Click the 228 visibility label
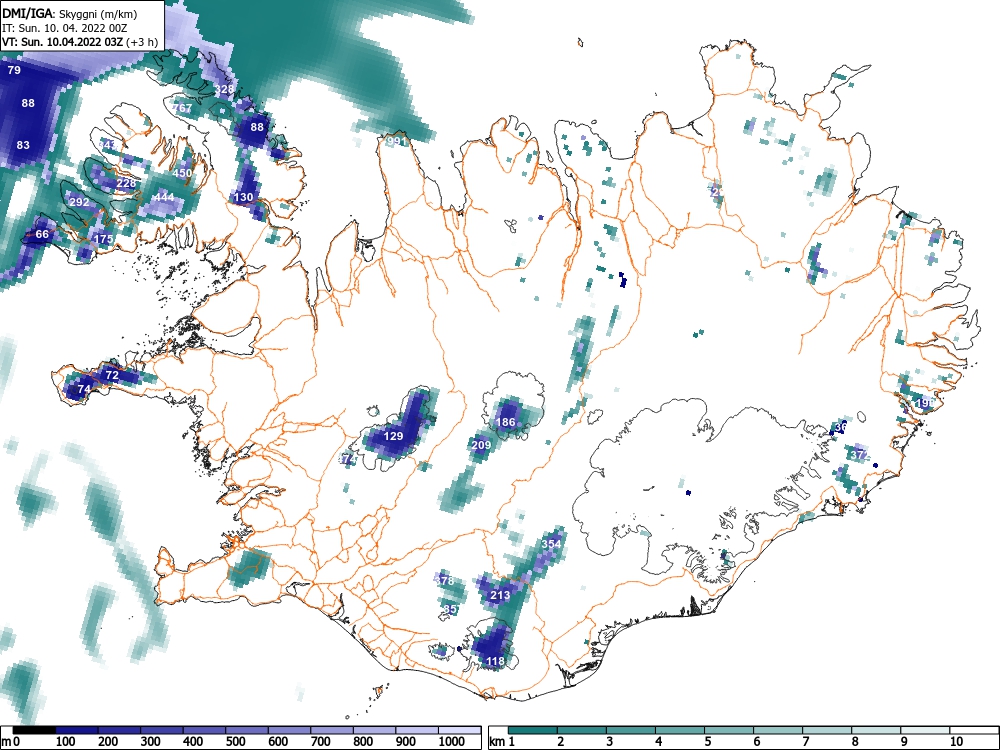 (126, 183)
